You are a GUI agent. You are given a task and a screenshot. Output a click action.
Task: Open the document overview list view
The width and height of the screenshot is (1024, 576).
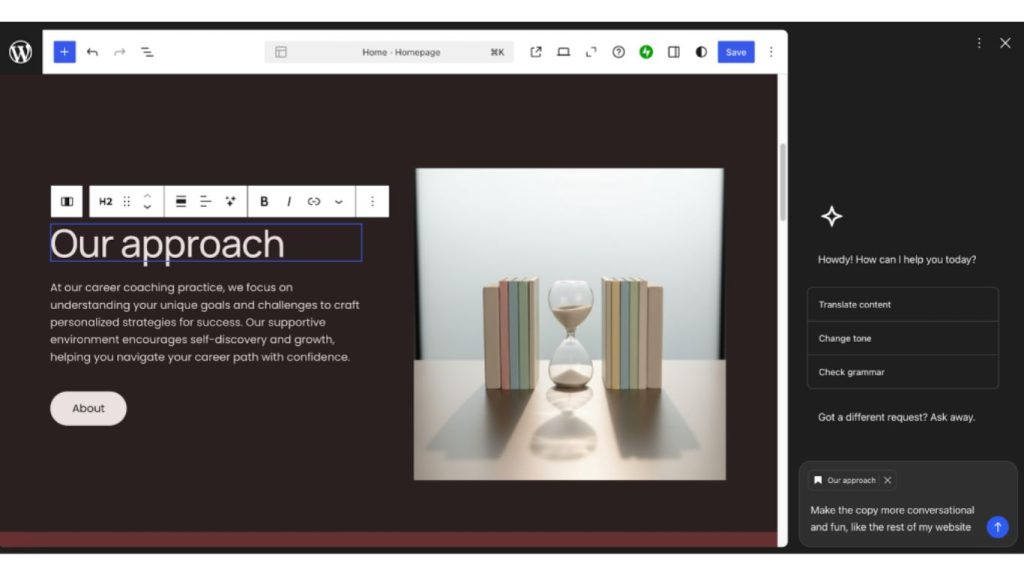[x=147, y=52]
